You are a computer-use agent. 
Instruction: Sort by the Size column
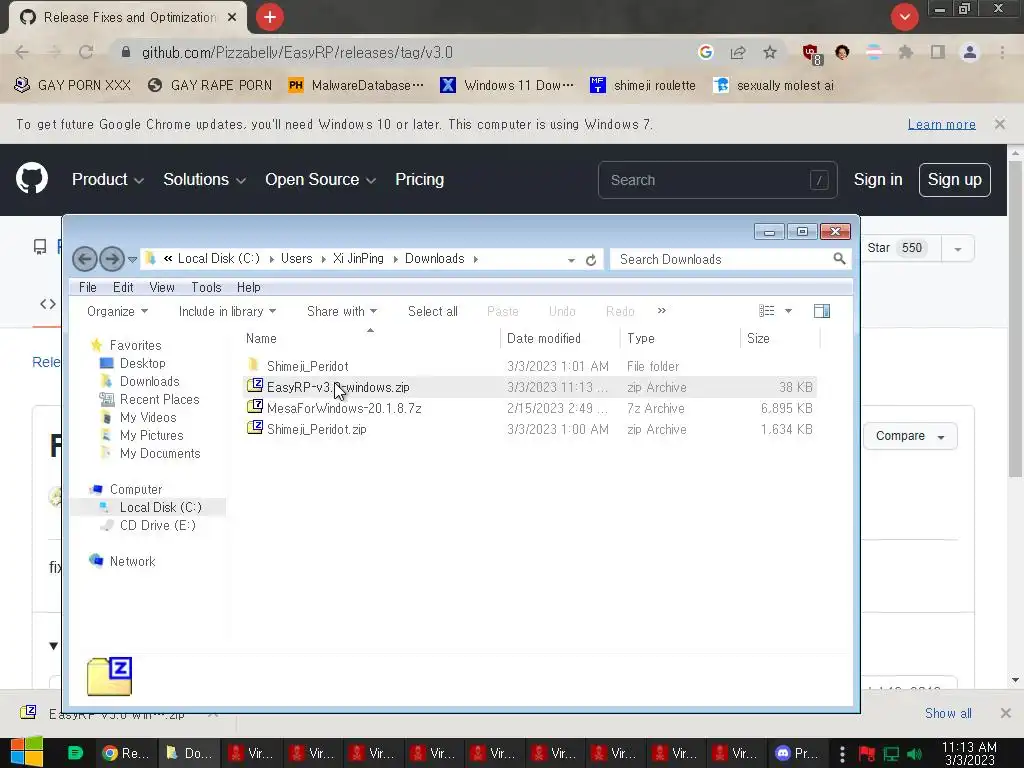point(758,338)
